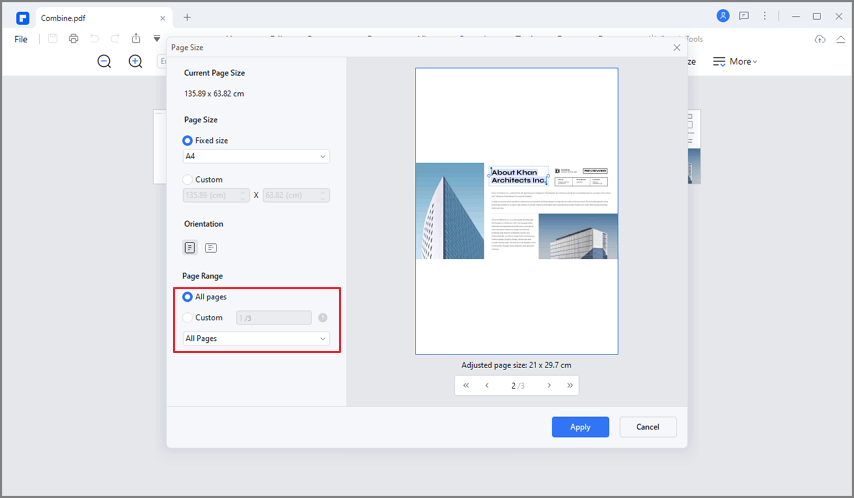Image resolution: width=854 pixels, height=498 pixels.
Task: Go to last preview page
Action: click(570, 385)
